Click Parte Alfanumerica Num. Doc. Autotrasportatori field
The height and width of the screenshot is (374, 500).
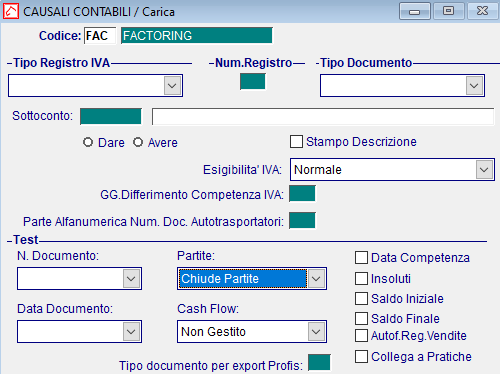pyautogui.click(x=302, y=220)
